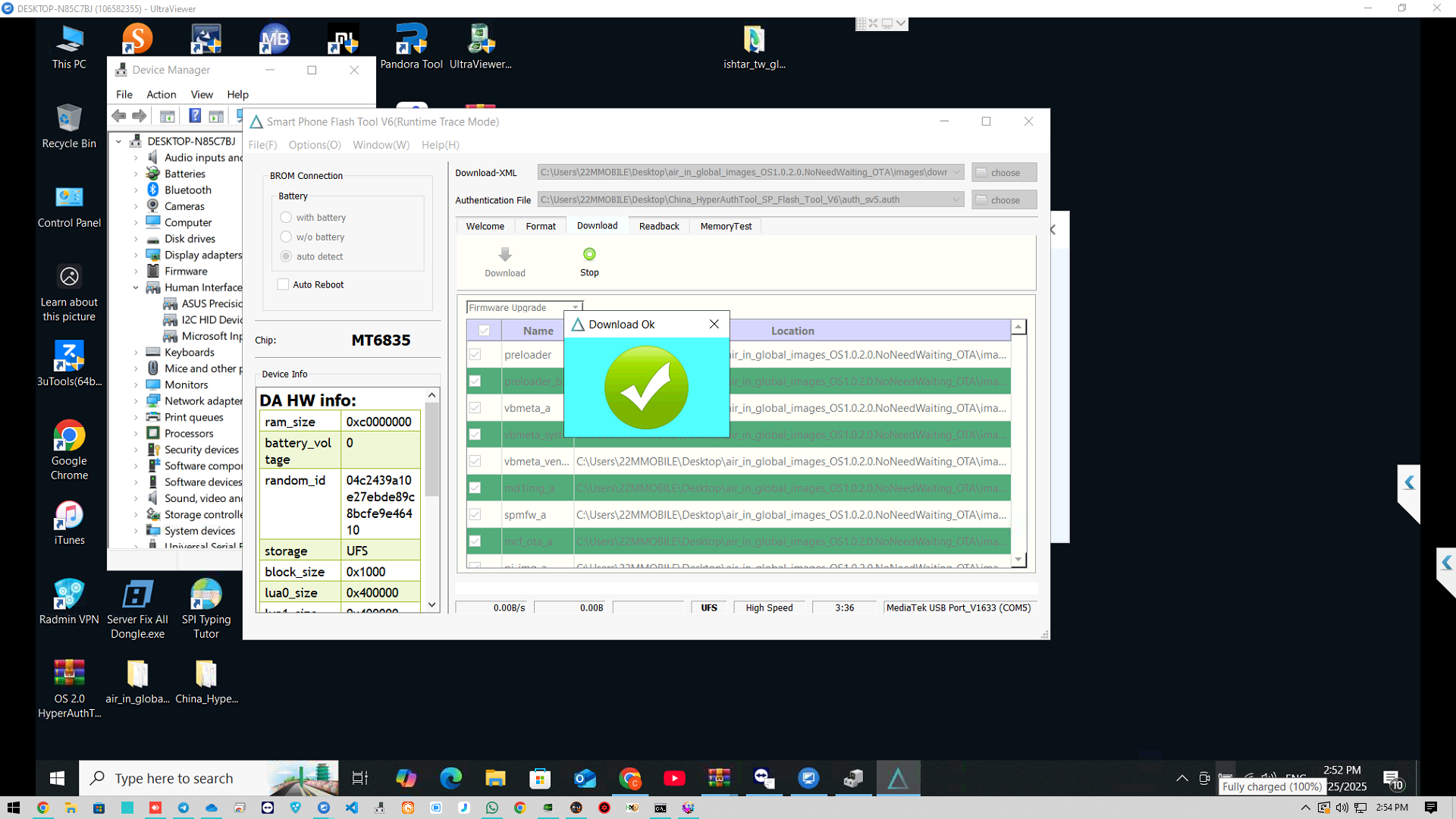1456x819 pixels.
Task: Click the Flash Tool taskbar icon
Action: 898,778
